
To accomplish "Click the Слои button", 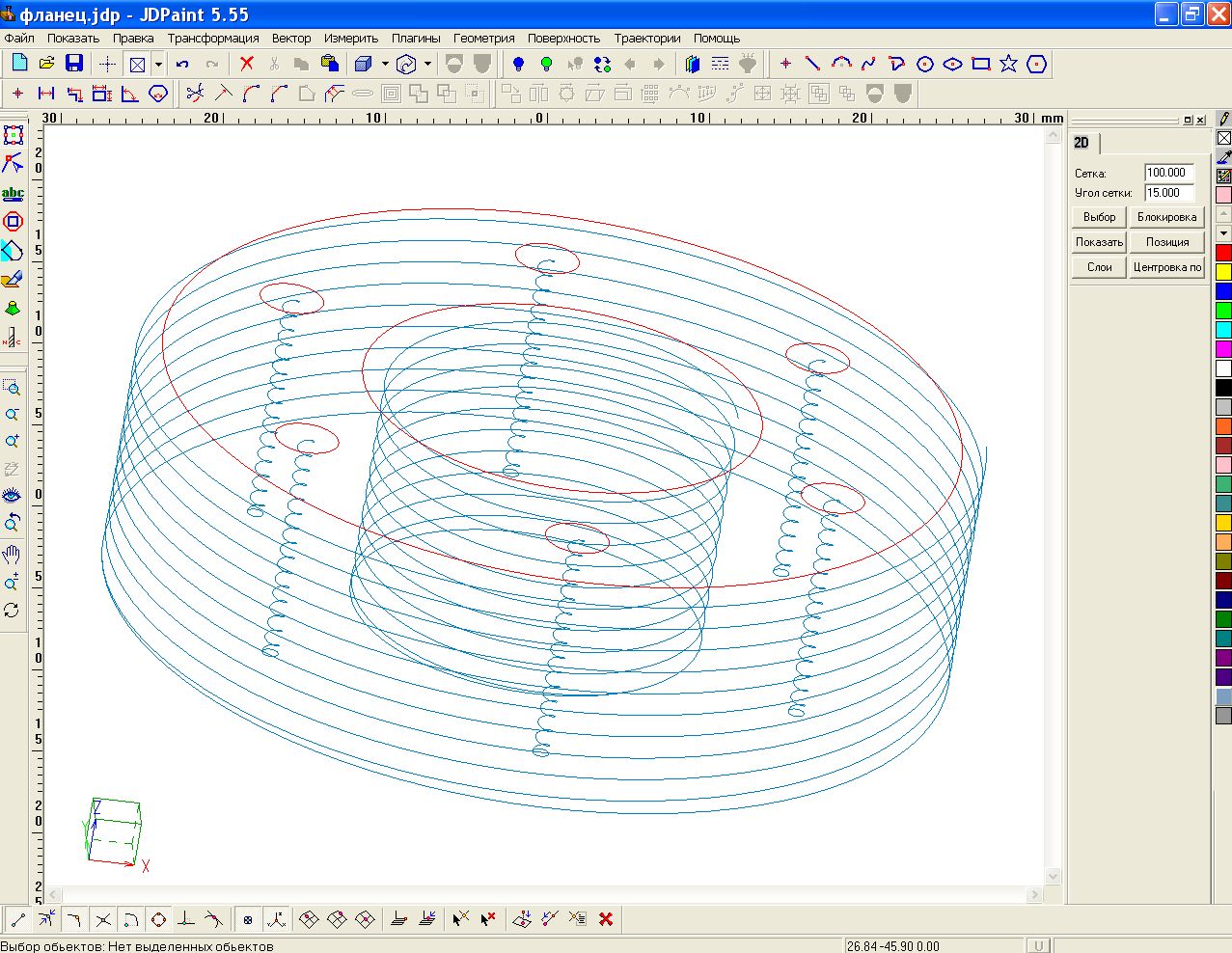I will 1099,267.
